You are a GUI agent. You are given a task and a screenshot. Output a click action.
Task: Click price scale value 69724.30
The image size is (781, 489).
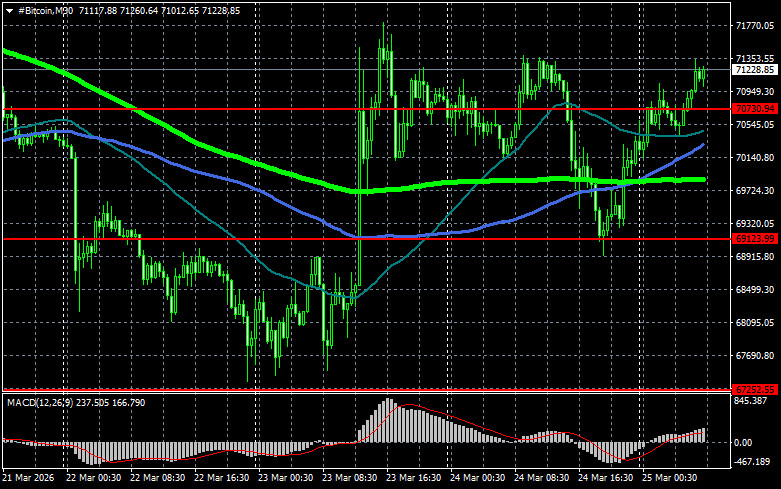[755, 191]
